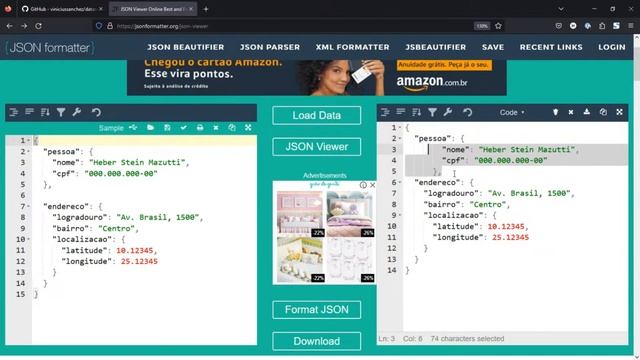Undo last action in left editor
The height and width of the screenshot is (360, 640).
point(96,112)
